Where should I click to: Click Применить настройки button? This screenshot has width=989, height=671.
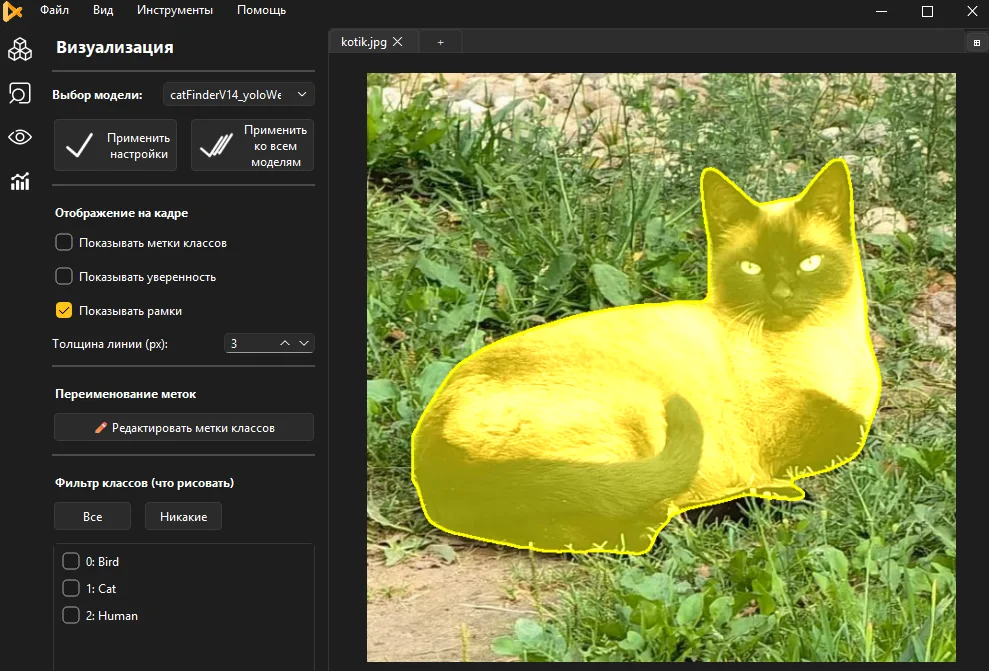(x=115, y=145)
